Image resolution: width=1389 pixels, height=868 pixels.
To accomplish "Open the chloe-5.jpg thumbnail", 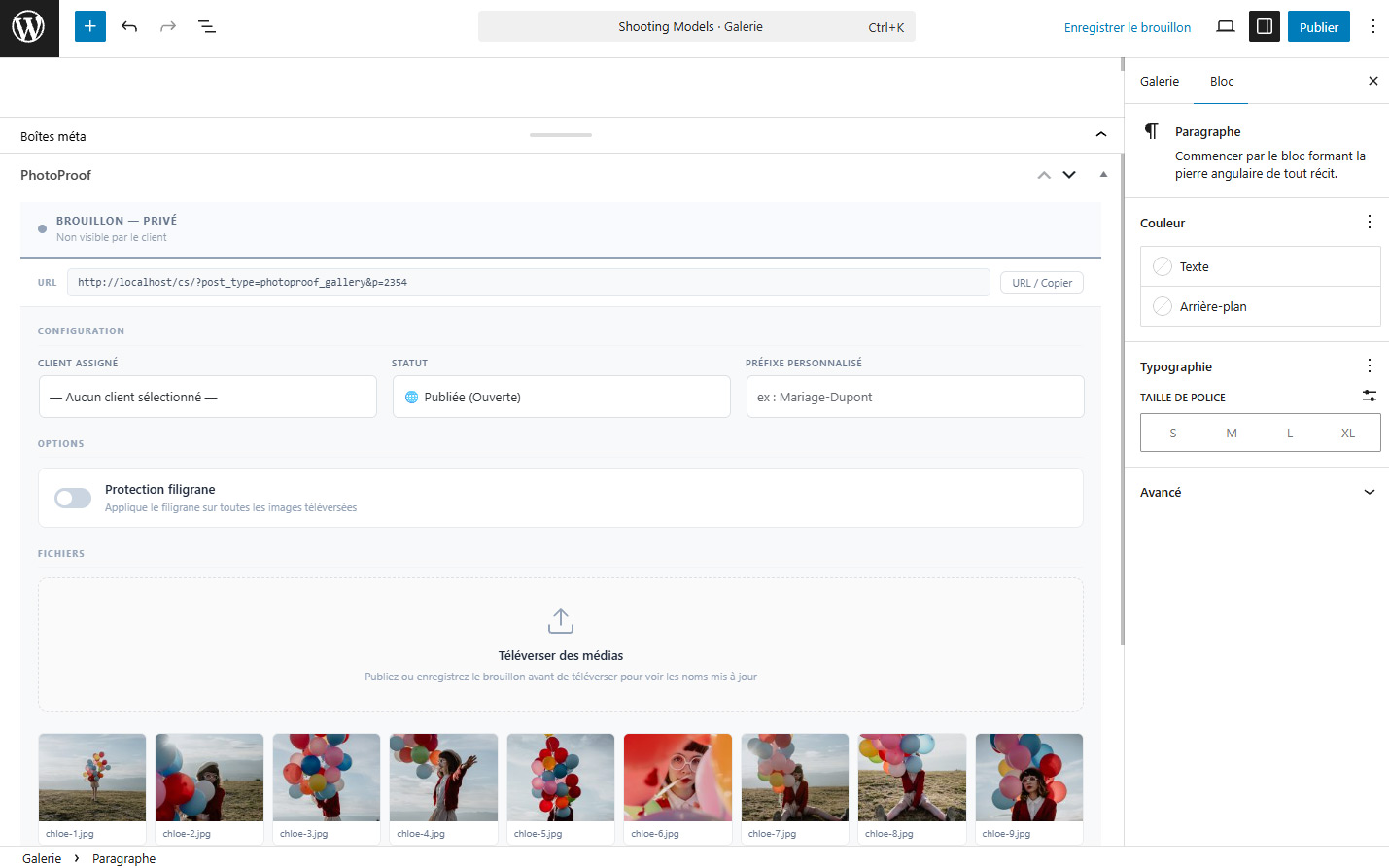I will click(x=560, y=778).
